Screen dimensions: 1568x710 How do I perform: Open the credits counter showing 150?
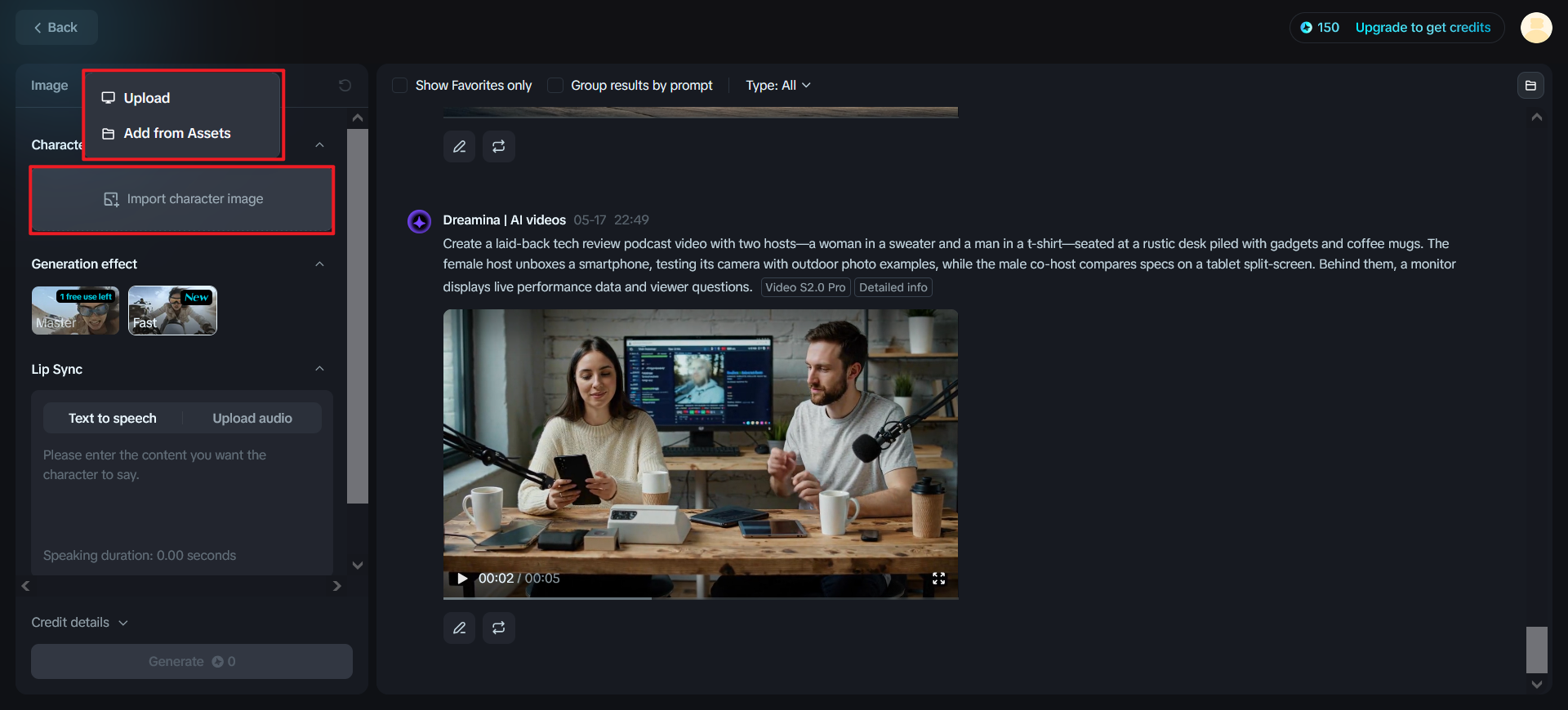pyautogui.click(x=1320, y=28)
